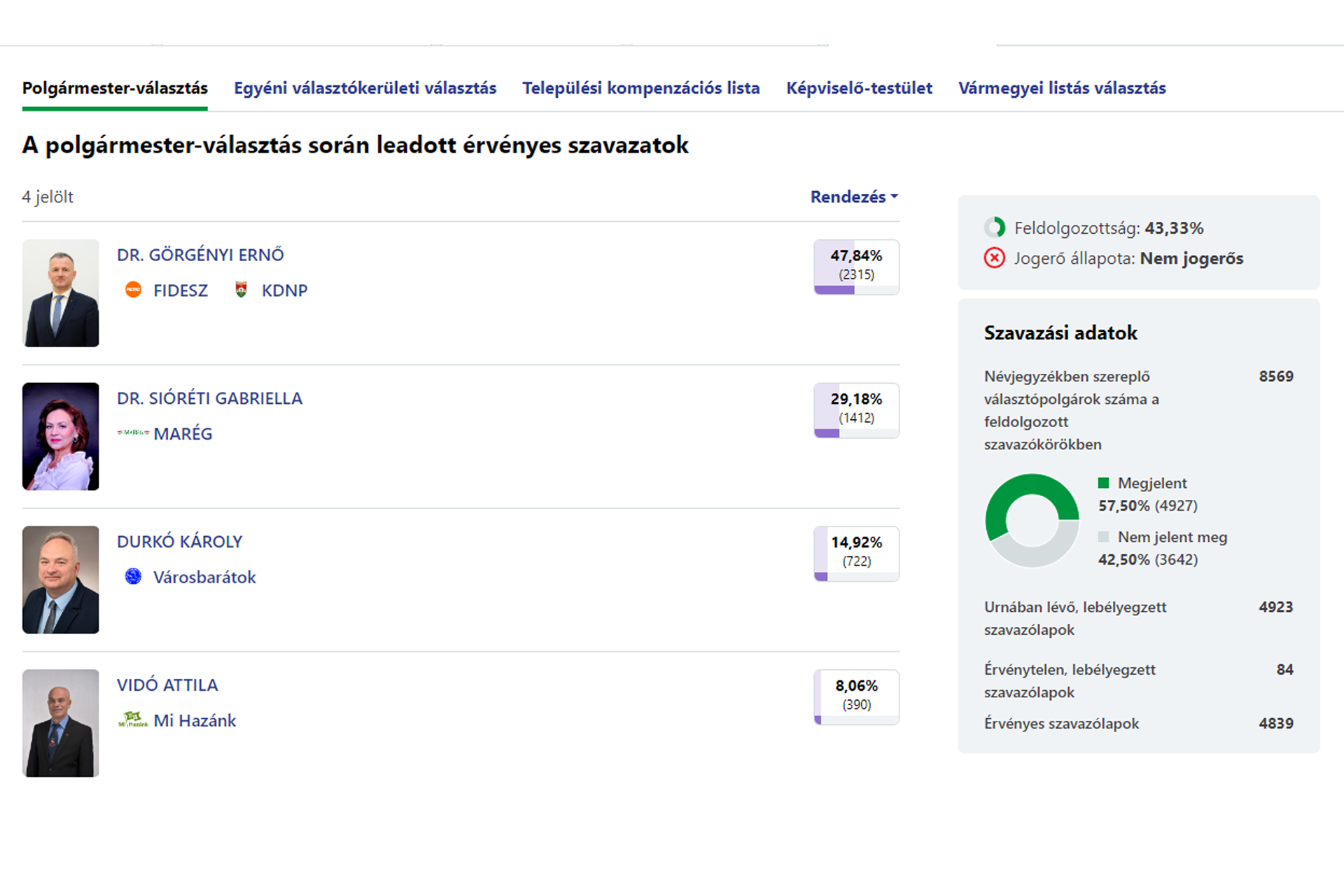Click Dr. Görgényi Ernő's portrait photo

coord(61,293)
